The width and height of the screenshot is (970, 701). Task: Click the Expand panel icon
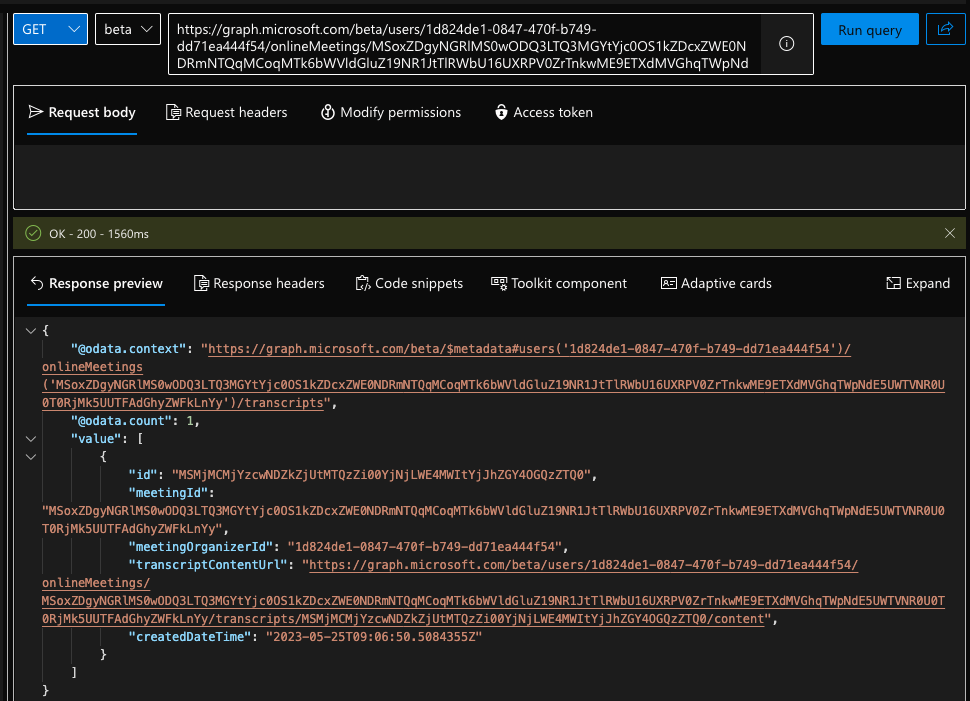point(893,283)
